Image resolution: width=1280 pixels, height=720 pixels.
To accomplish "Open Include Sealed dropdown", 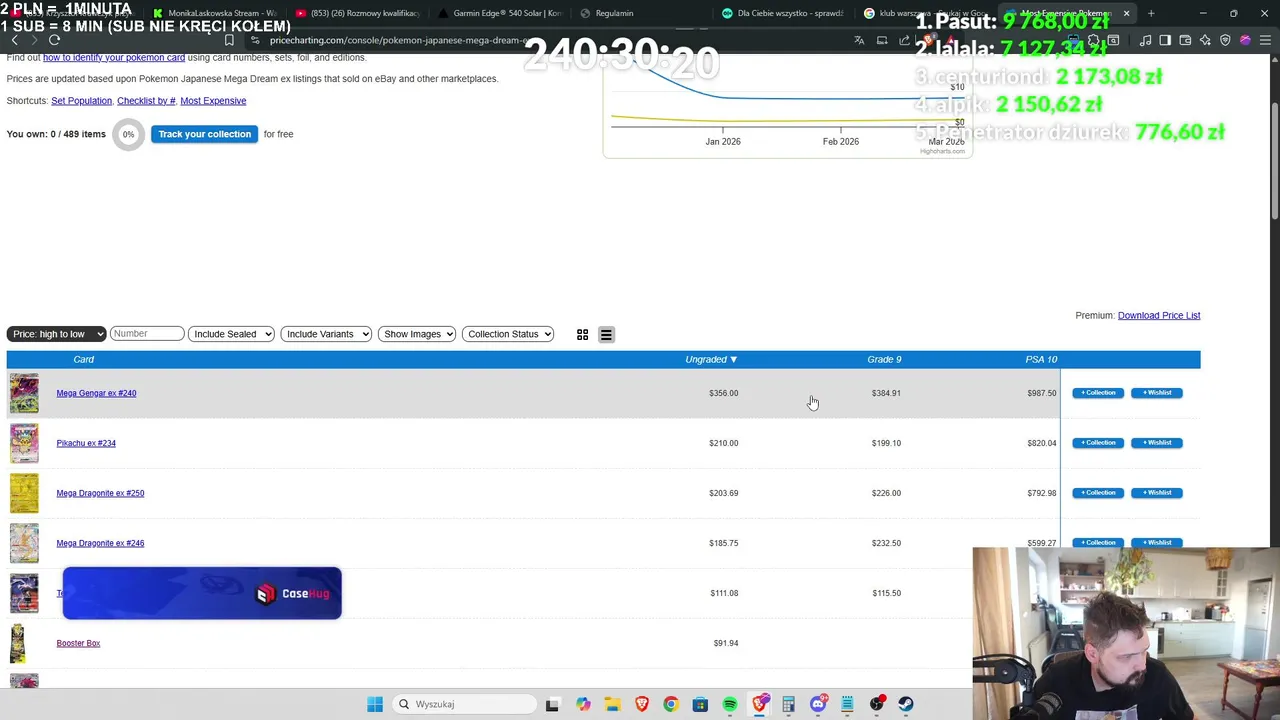I will pos(231,334).
